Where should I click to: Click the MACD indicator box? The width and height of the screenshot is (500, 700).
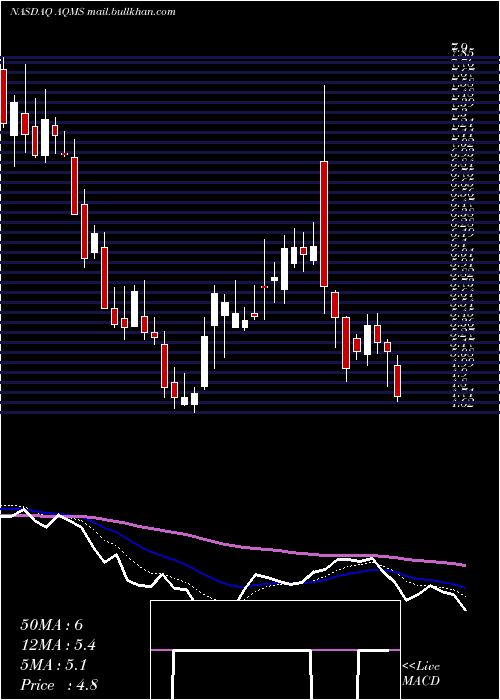[275, 650]
